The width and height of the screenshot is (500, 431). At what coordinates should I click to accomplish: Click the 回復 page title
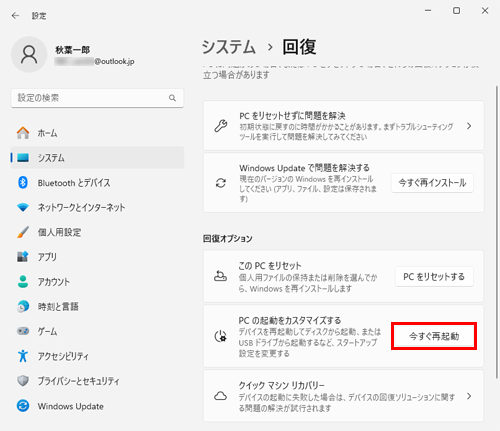pos(299,47)
